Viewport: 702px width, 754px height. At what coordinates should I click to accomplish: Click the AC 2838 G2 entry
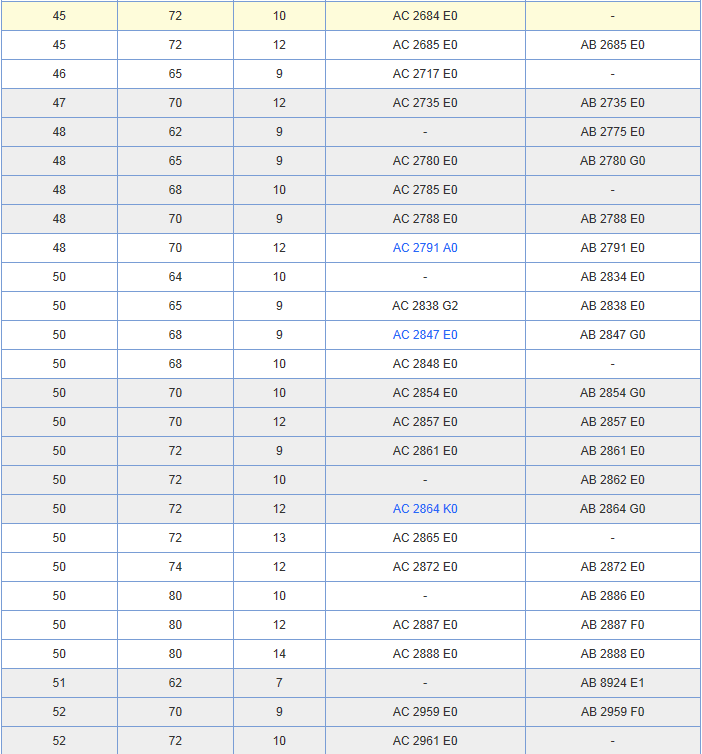click(425, 306)
